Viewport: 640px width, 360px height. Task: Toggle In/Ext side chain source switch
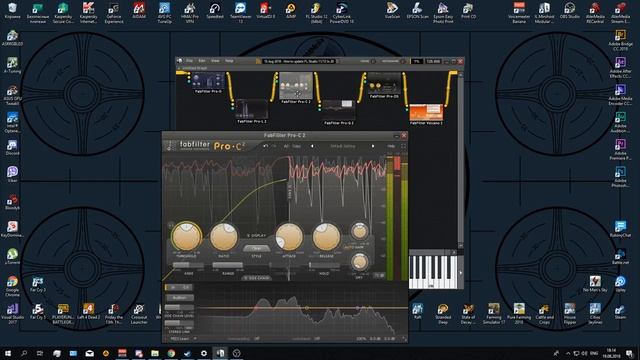coord(179,287)
